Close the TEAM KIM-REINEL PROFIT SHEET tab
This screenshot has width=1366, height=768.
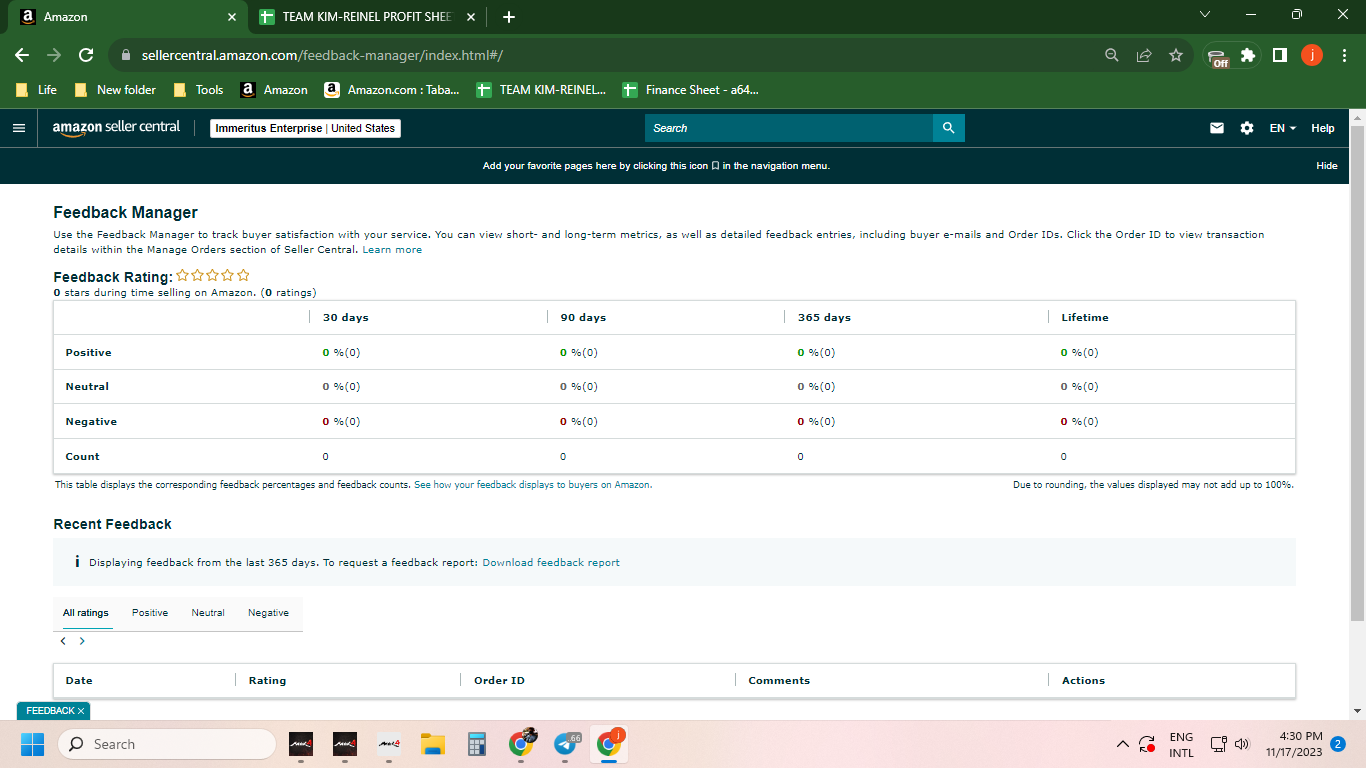click(470, 17)
